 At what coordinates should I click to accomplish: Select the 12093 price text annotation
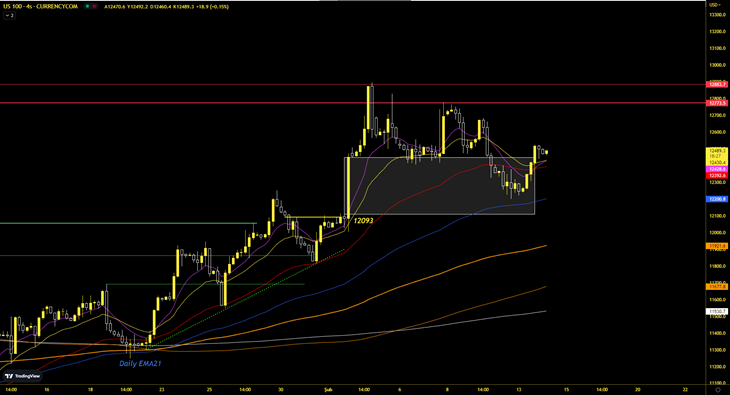tap(364, 220)
